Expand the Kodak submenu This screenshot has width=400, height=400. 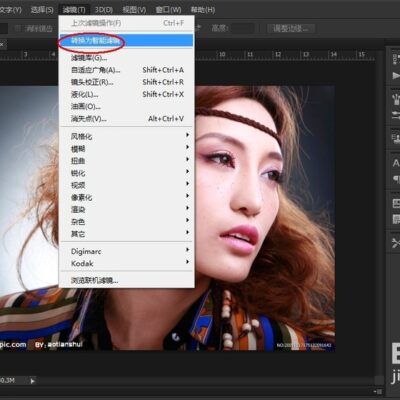[127, 263]
